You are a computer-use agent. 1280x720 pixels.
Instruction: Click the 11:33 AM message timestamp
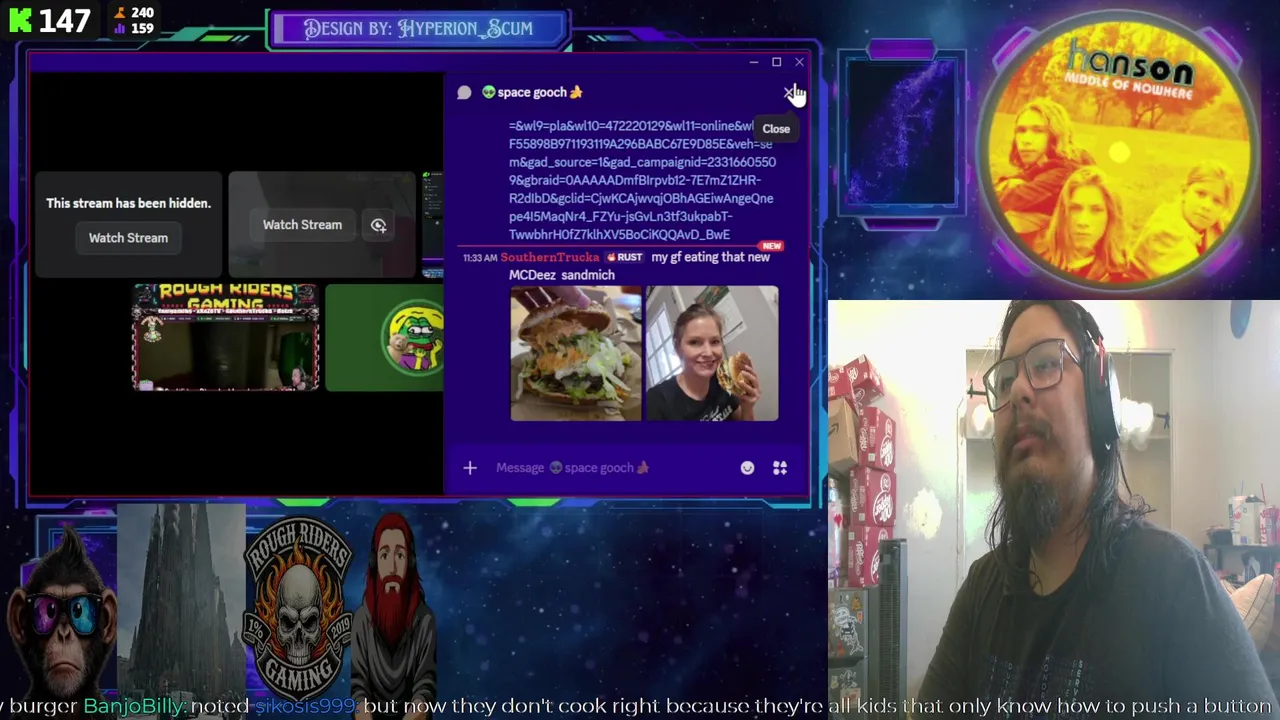(480, 258)
